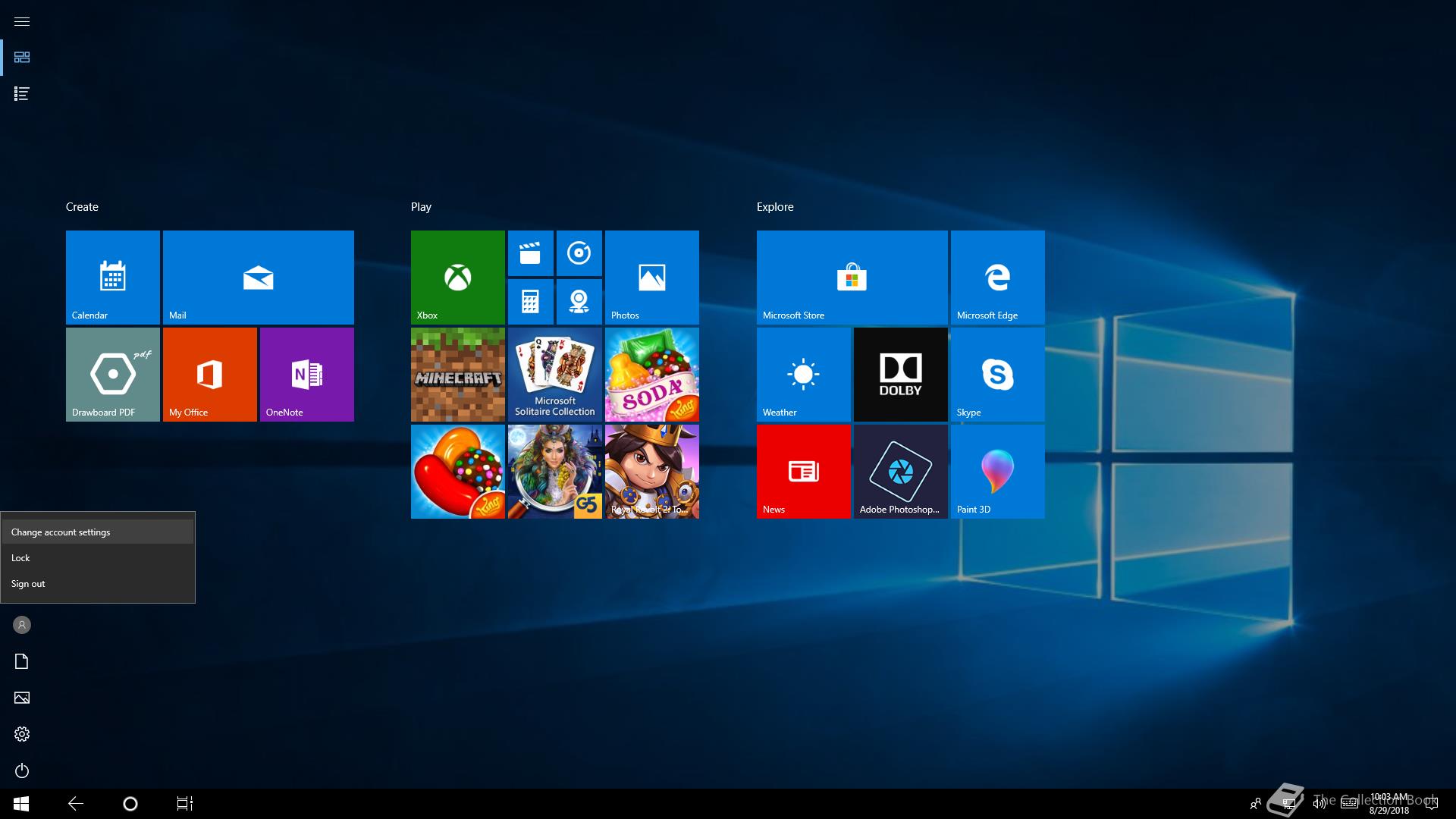1456x819 pixels.
Task: Select Change account settings
Action: coord(98,532)
